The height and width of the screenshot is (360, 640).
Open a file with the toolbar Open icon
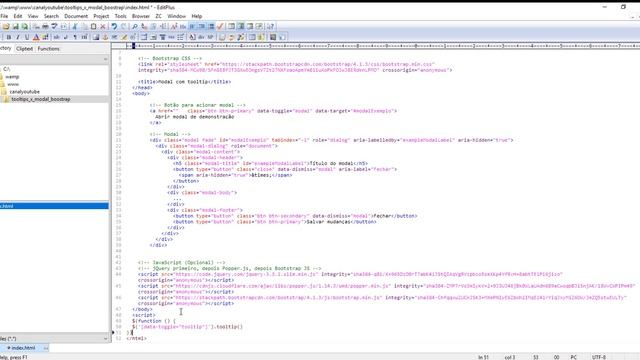click(6, 27)
